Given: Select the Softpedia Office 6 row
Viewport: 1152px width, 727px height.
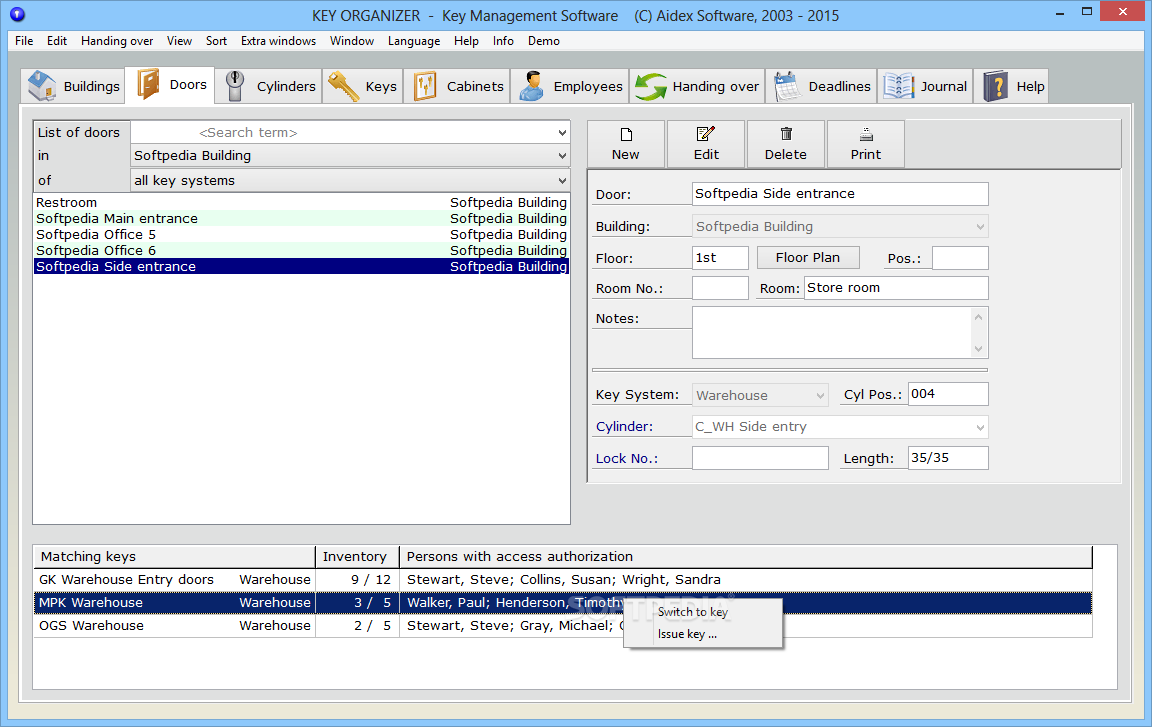Looking at the screenshot, I should (301, 251).
